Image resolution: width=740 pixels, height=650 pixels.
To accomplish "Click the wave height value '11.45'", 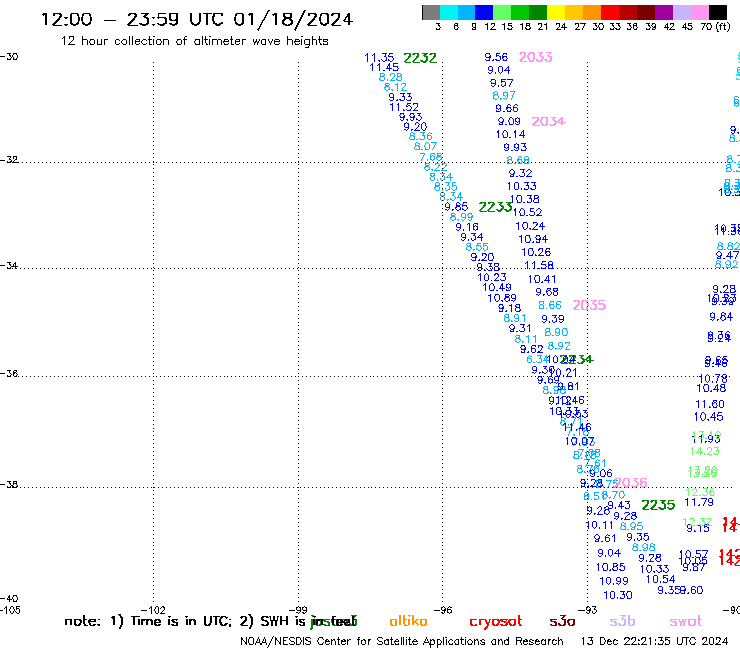I will click(x=384, y=67).
